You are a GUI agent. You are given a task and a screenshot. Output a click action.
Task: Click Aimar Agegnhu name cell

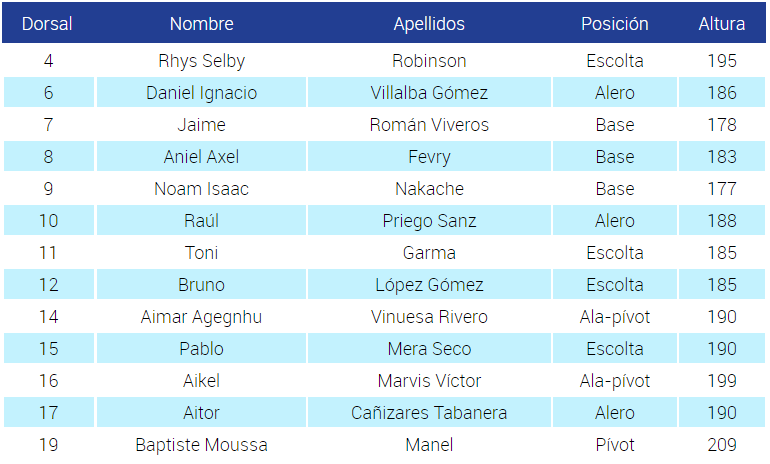tap(201, 317)
